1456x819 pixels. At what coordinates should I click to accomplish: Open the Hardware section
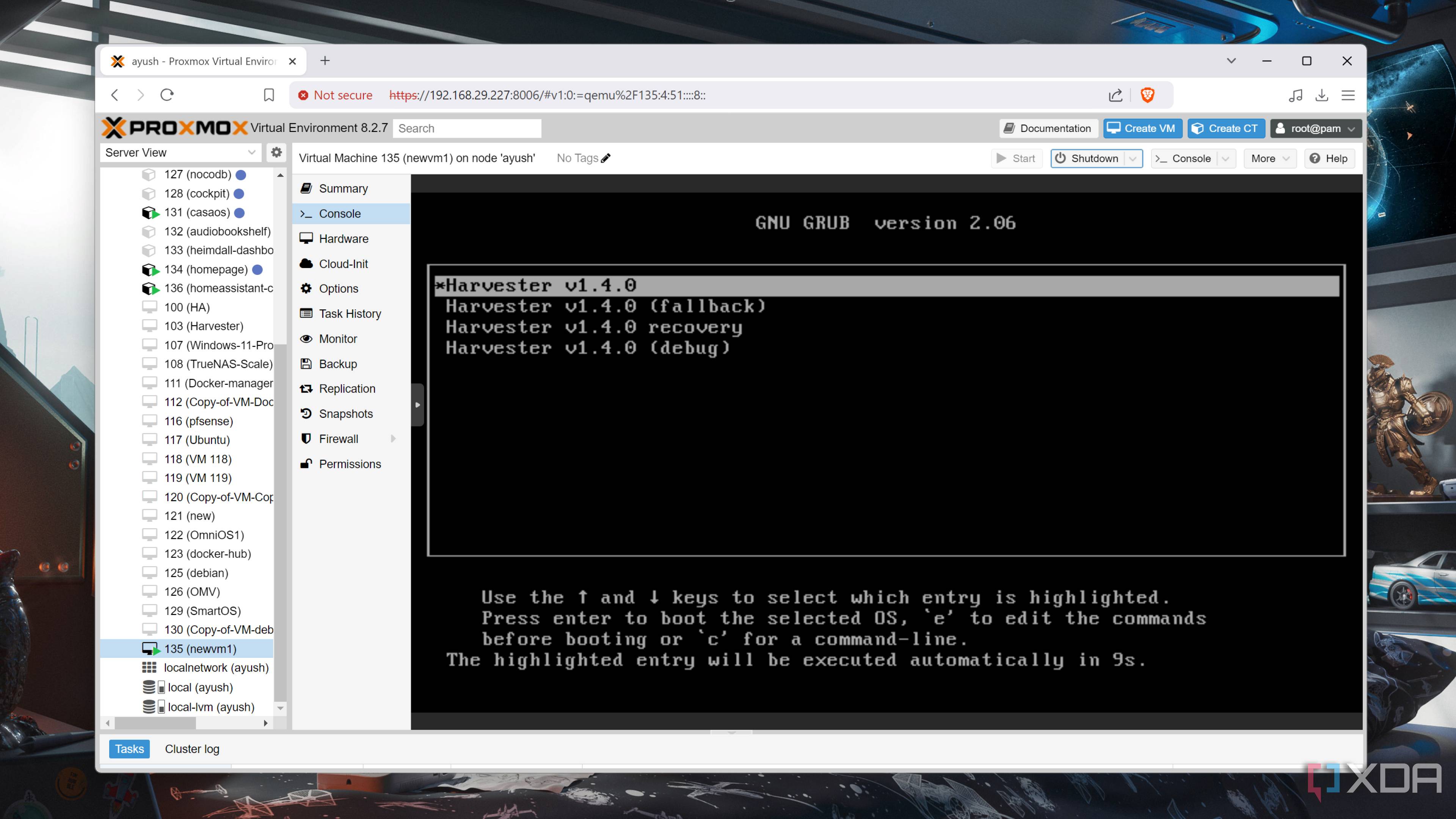(343, 238)
